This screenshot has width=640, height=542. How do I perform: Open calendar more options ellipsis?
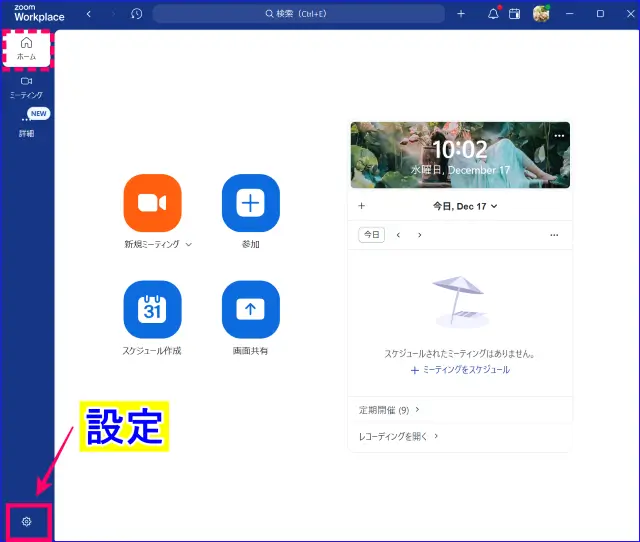click(554, 235)
